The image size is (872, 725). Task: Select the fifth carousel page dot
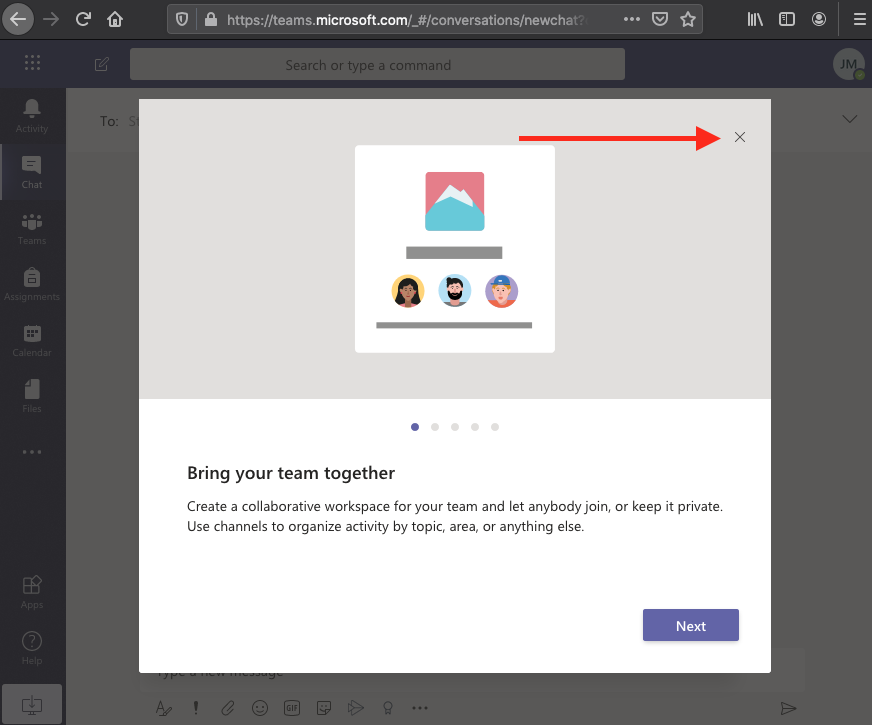point(495,427)
